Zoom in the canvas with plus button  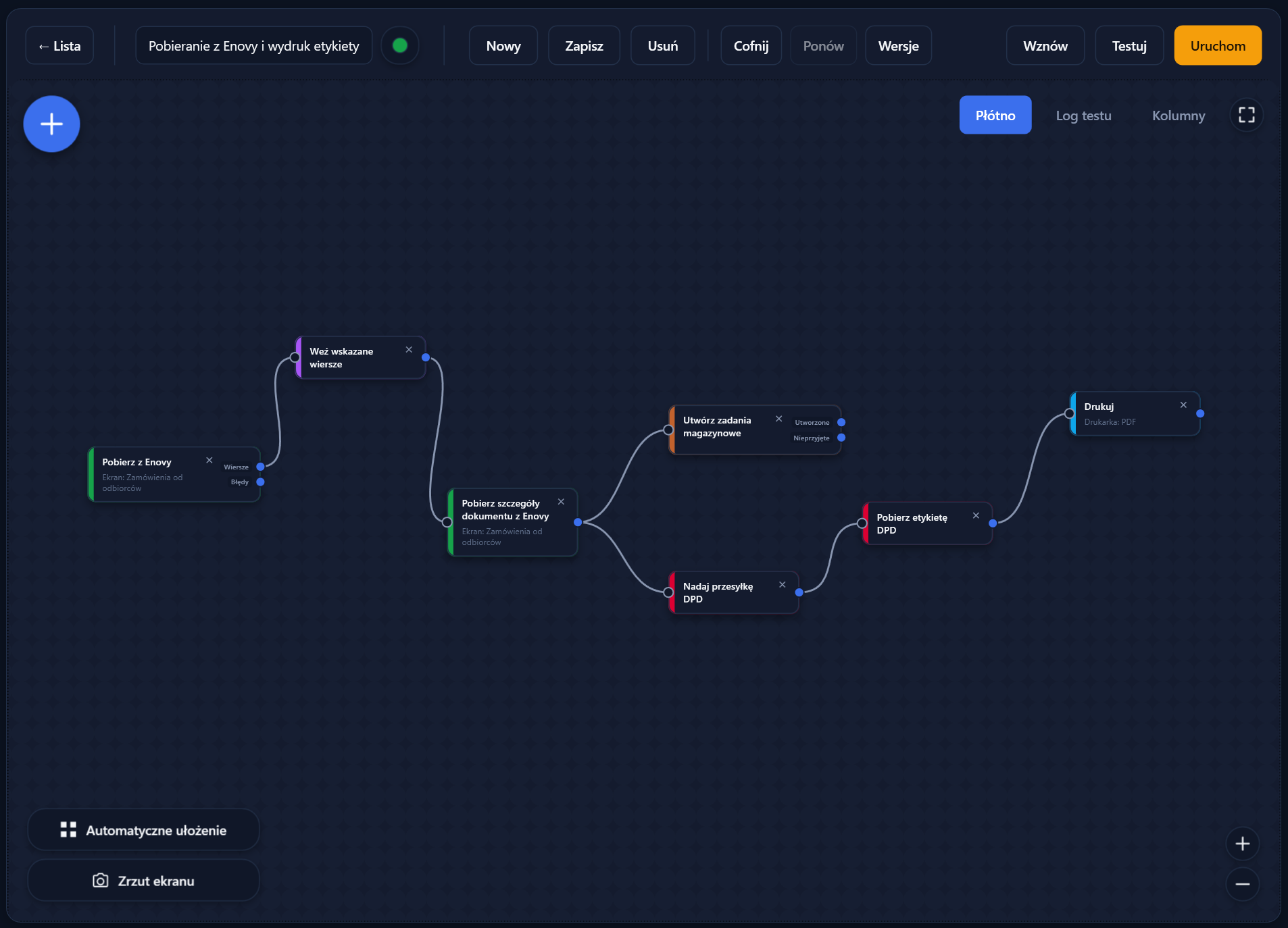pos(1242,844)
